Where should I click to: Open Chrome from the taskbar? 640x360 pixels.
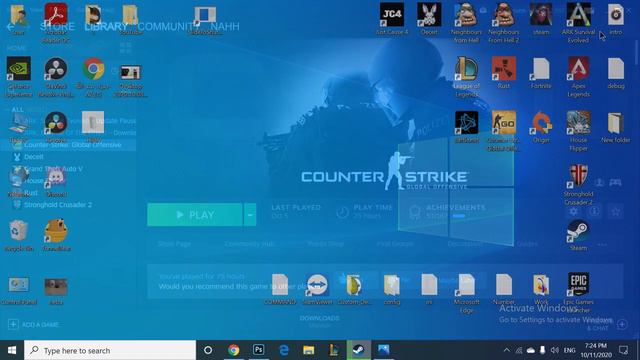tap(233, 350)
